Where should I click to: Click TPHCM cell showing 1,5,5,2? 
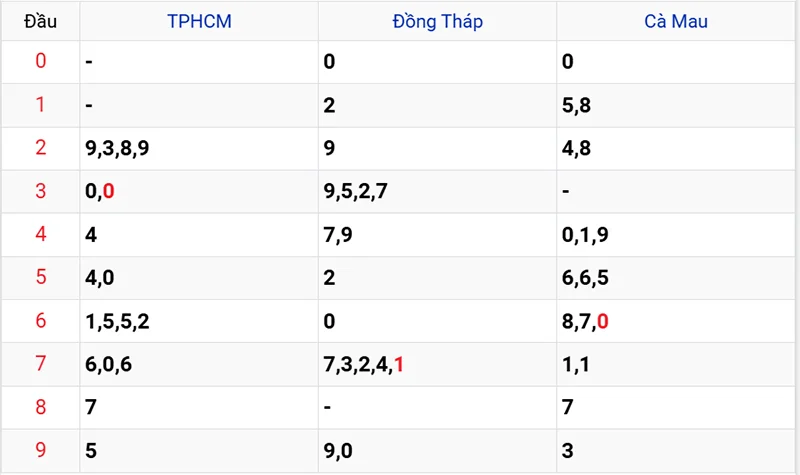point(117,321)
